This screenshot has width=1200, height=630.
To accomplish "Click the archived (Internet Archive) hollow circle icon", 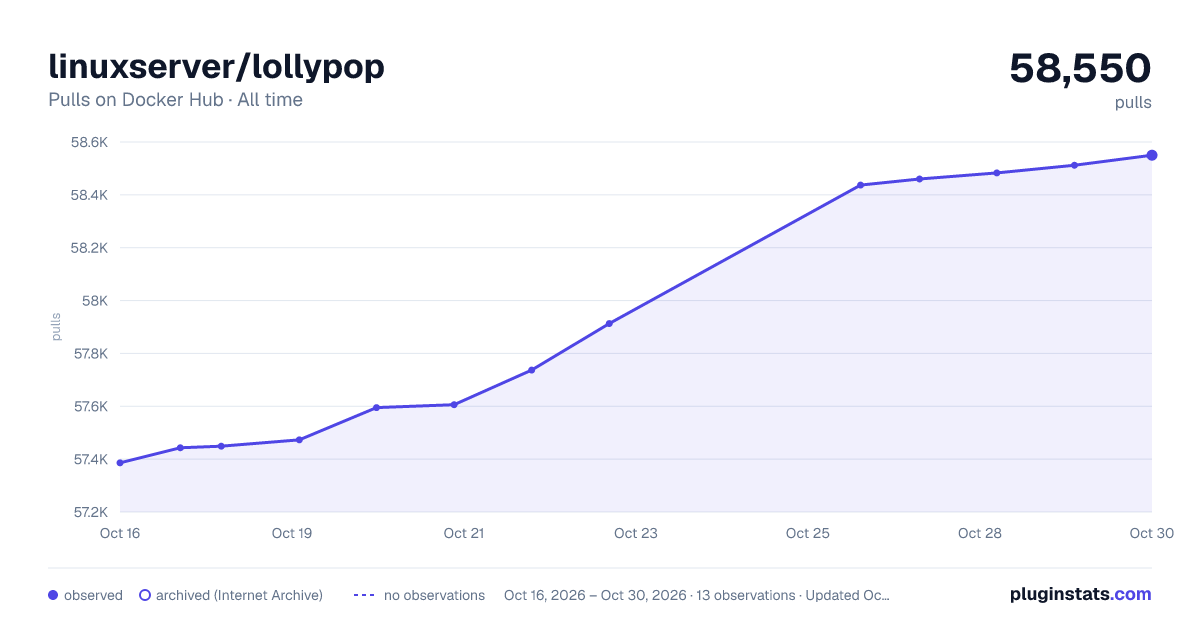I will pos(145,595).
